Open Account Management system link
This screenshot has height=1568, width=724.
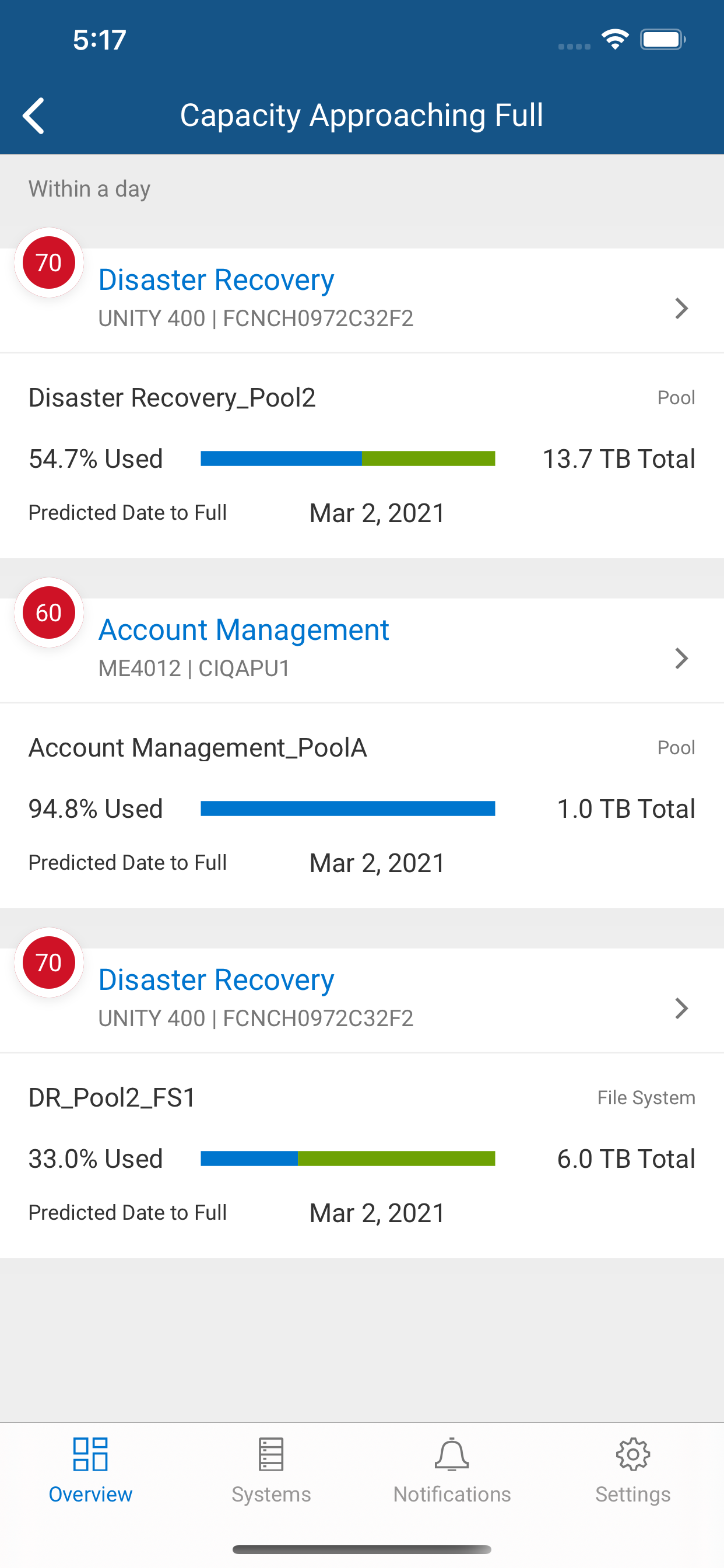243,629
